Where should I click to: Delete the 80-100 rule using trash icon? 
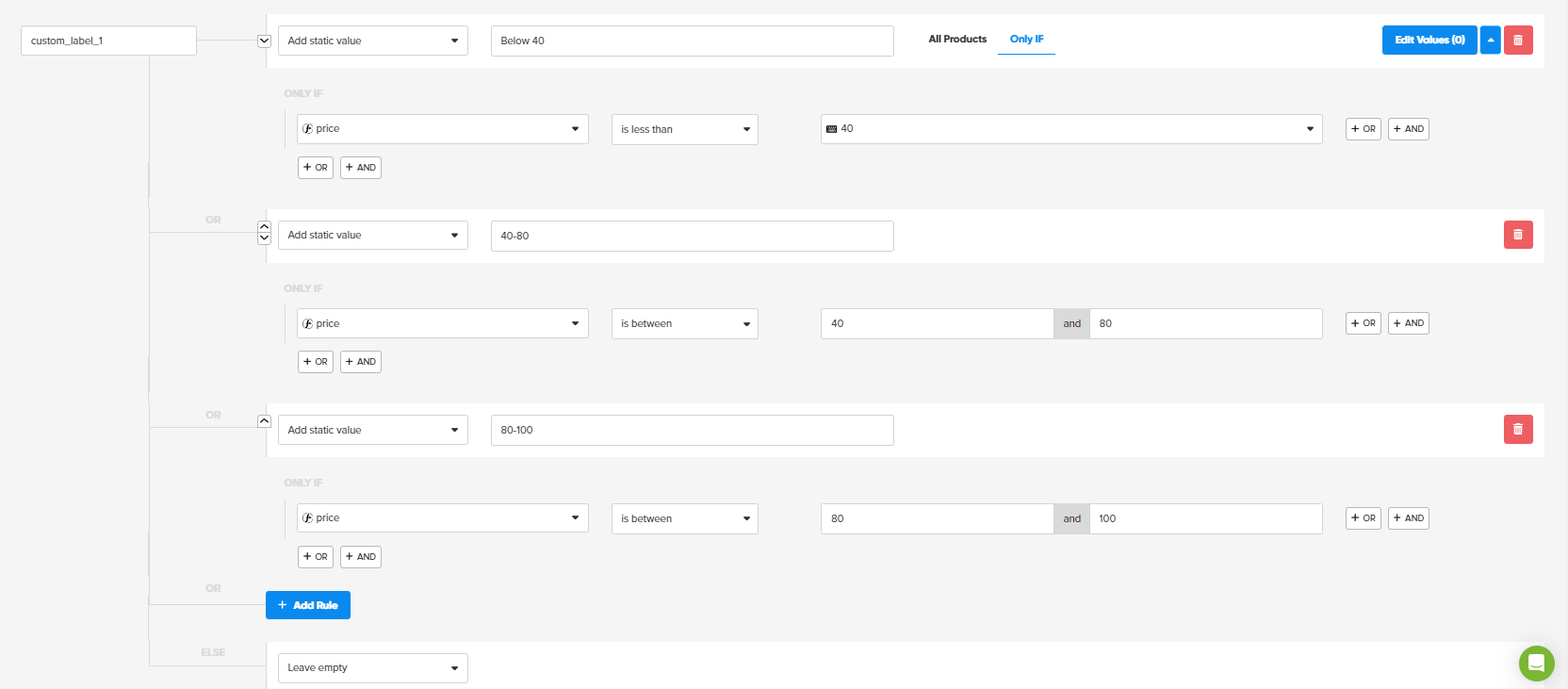(1517, 430)
